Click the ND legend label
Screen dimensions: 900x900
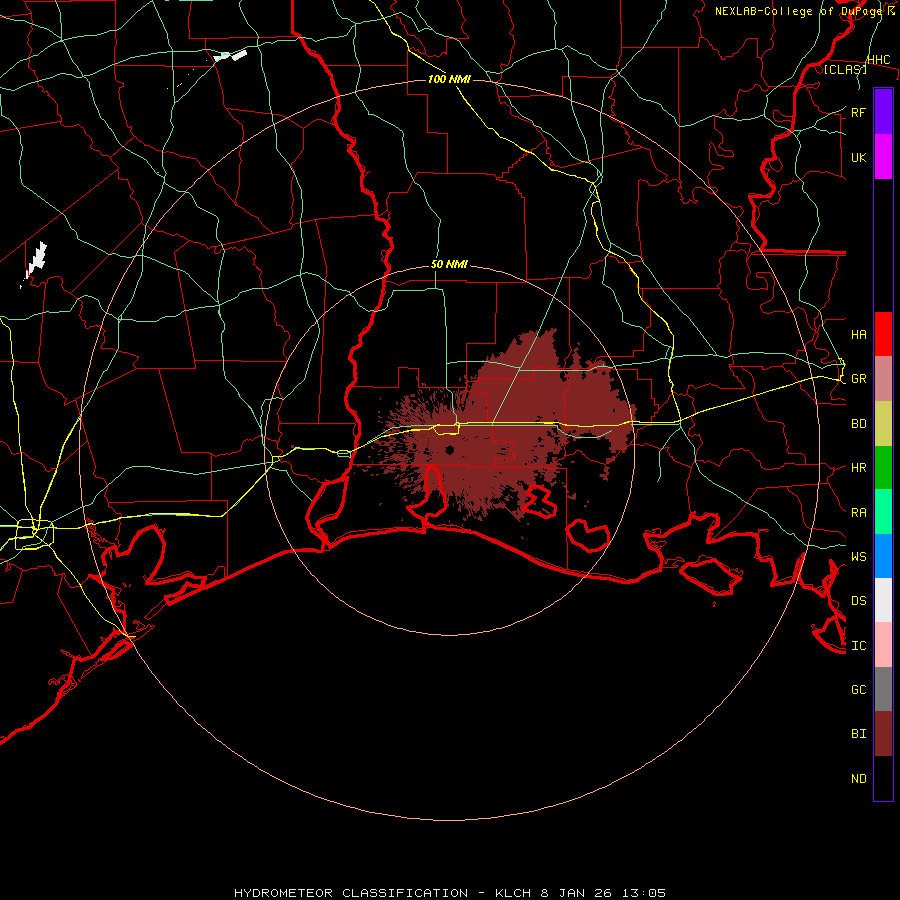858,779
